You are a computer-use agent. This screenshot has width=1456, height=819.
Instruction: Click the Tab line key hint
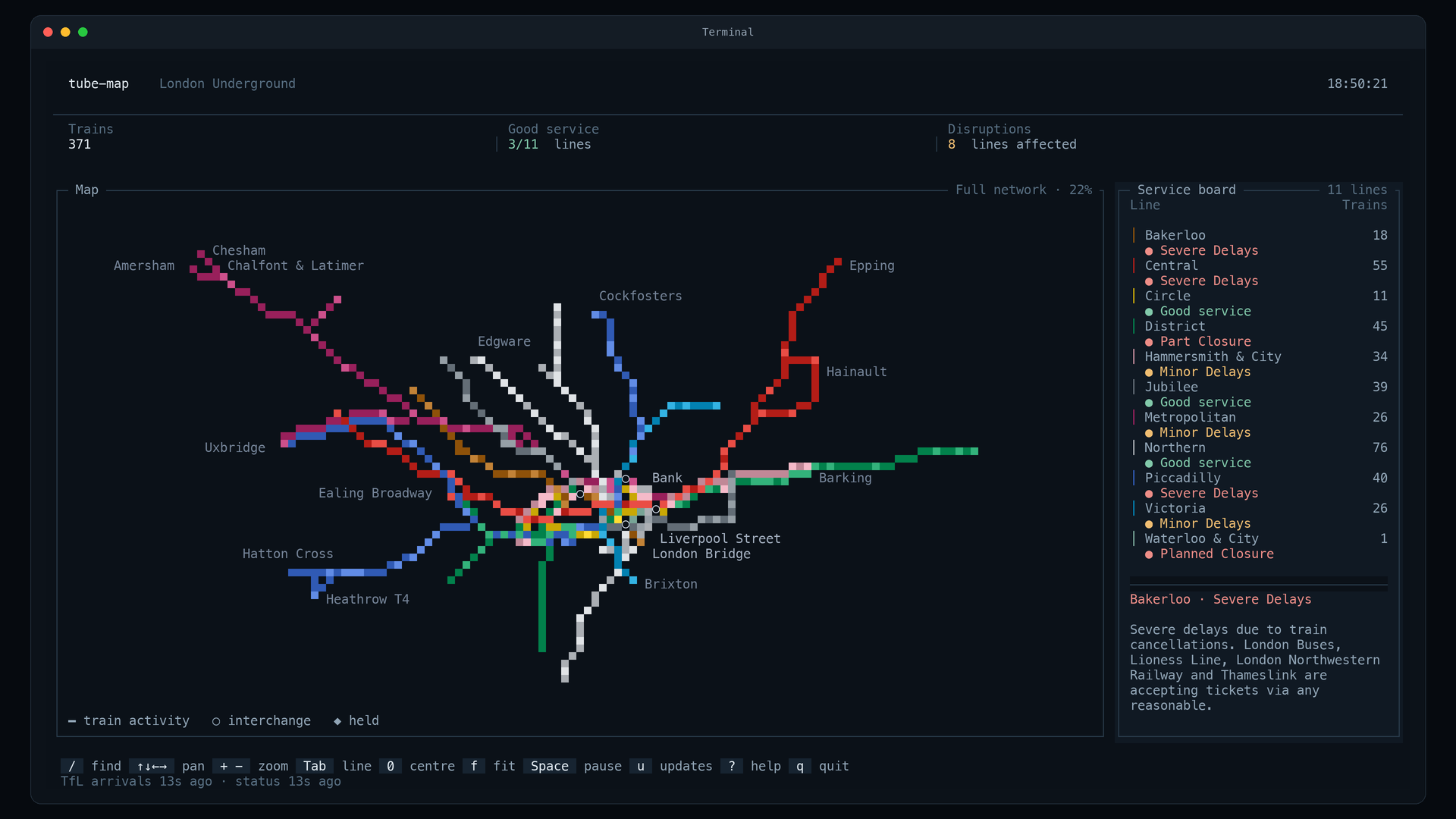point(315,766)
